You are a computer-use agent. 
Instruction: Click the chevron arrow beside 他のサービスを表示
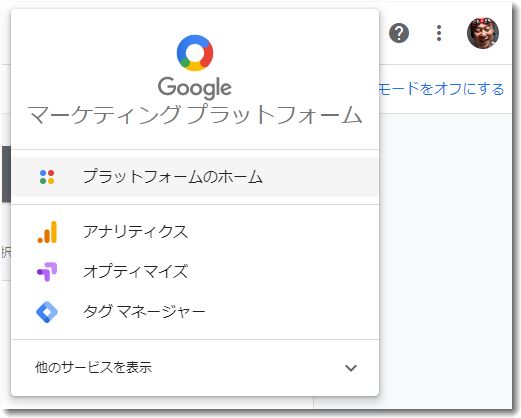pos(351,368)
